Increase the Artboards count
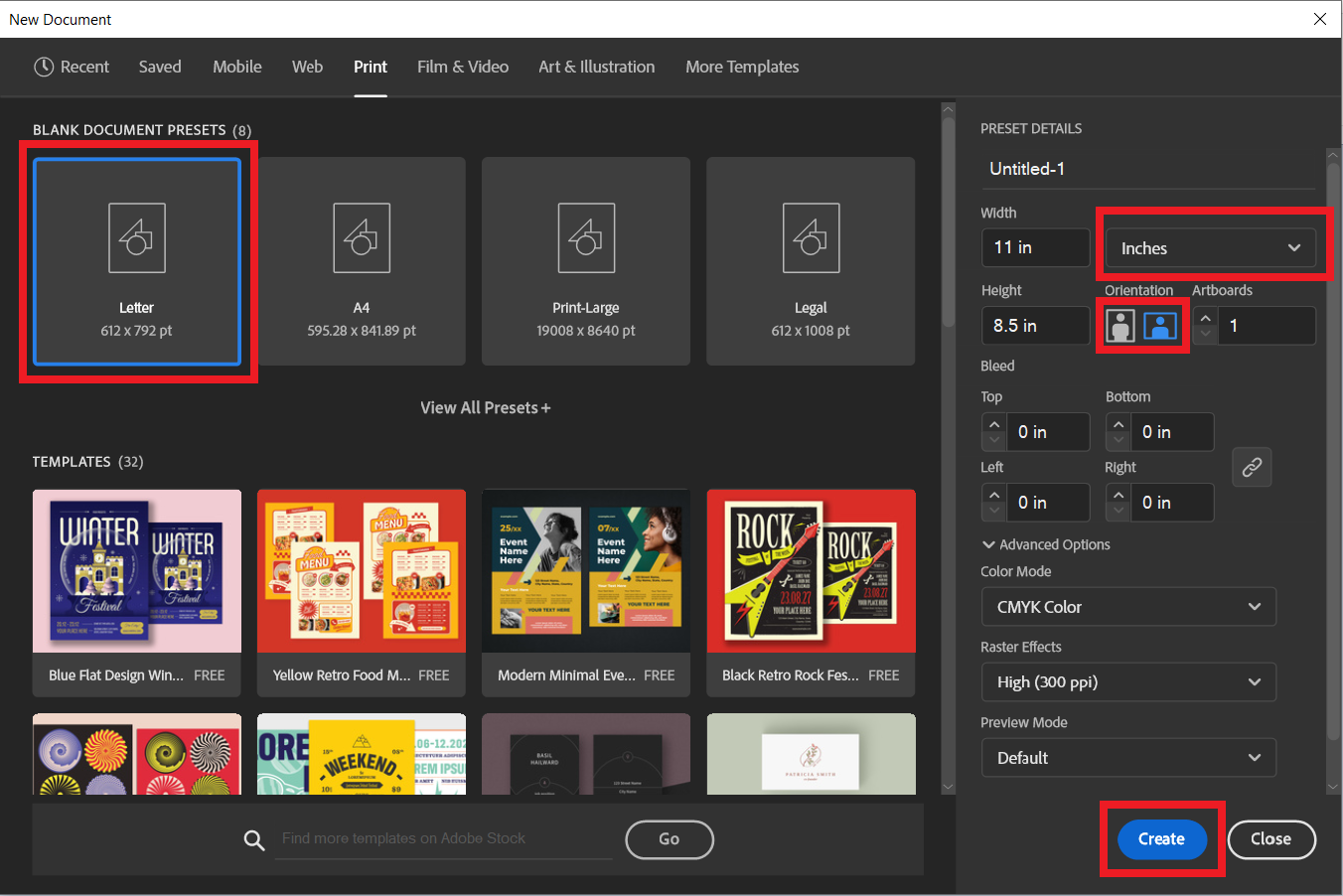The height and width of the screenshot is (896, 1343). tap(1205, 317)
